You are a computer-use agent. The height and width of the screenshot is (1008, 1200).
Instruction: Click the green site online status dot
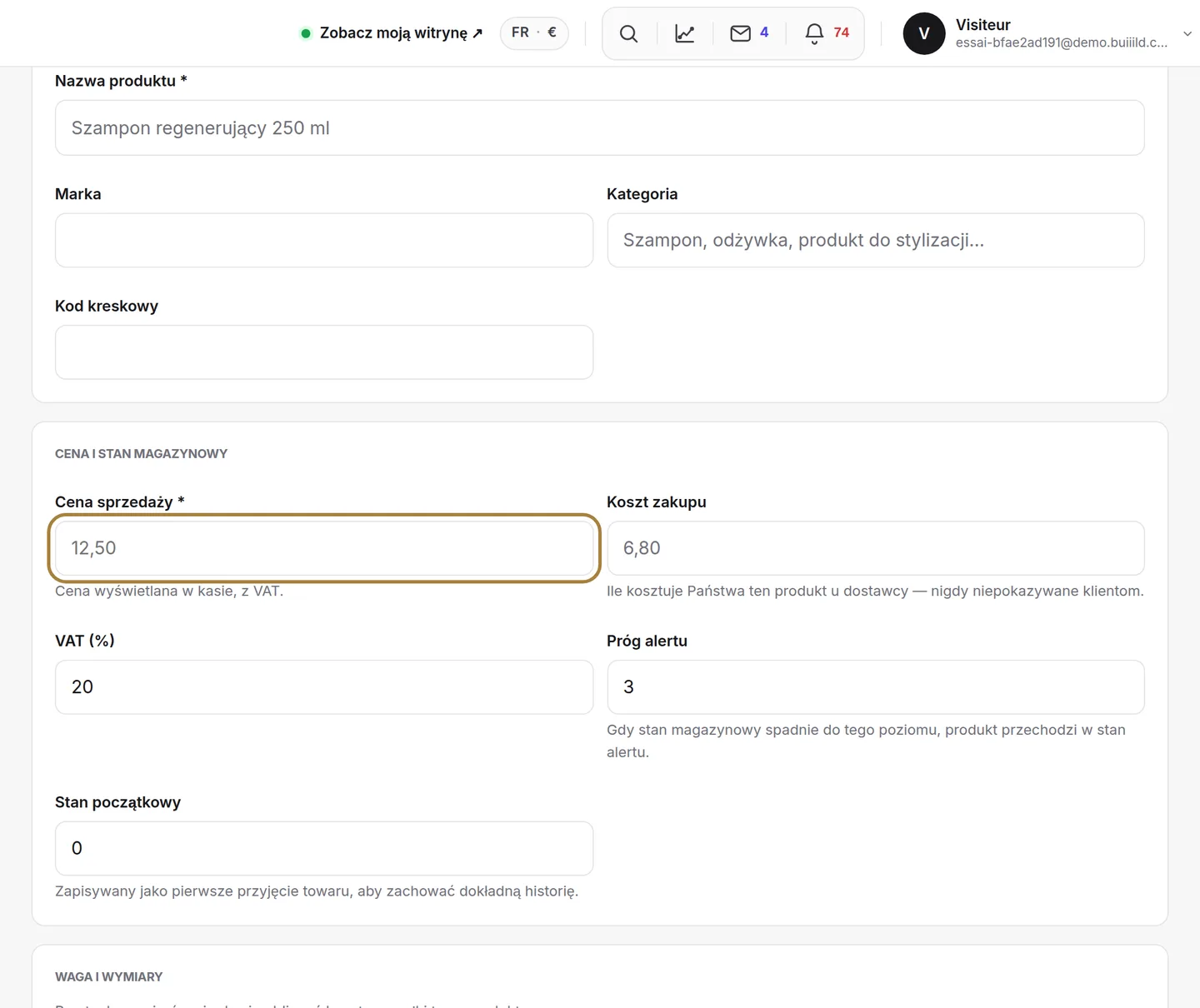click(x=306, y=33)
